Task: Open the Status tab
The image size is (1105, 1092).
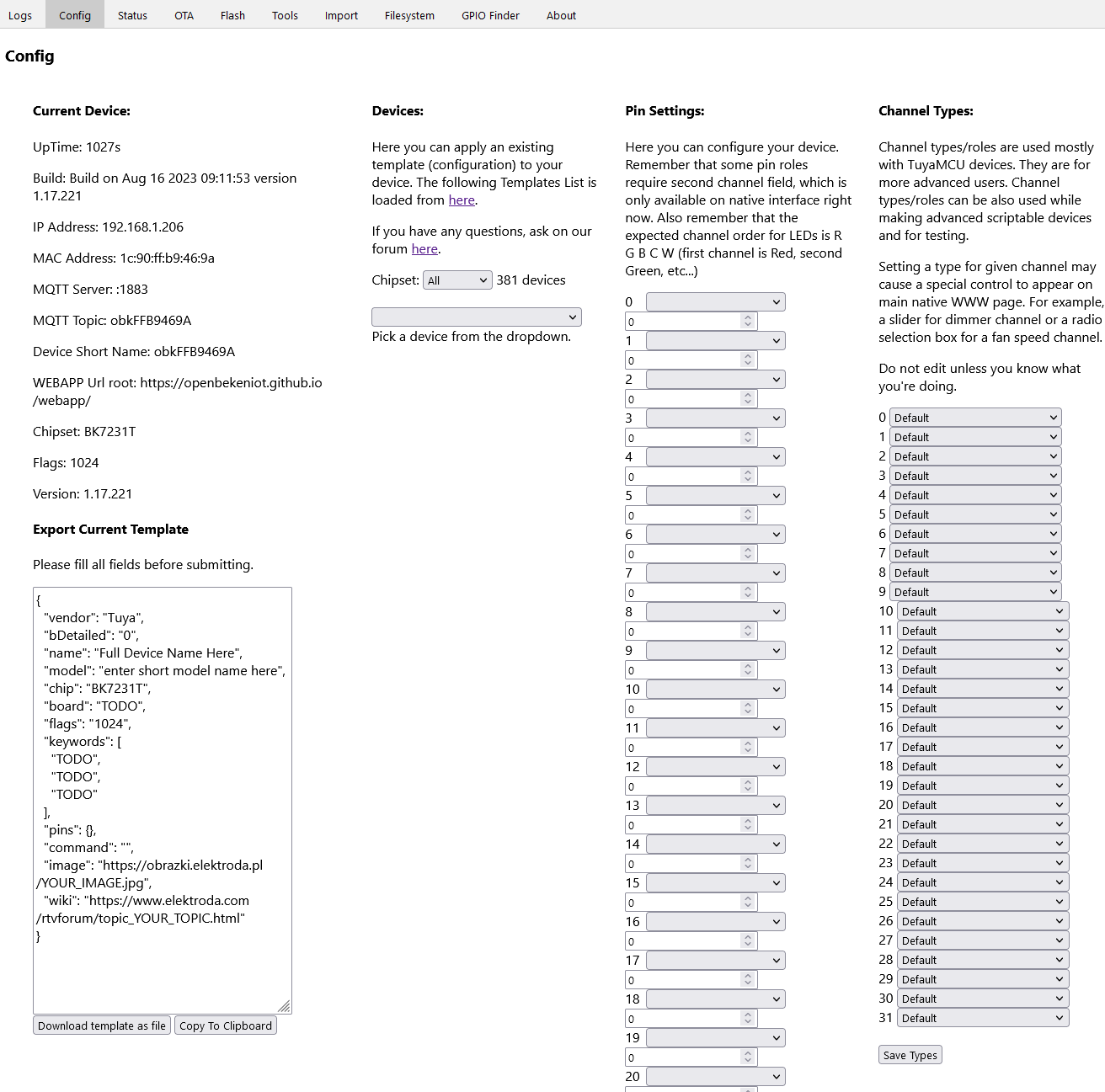Action: [x=132, y=15]
